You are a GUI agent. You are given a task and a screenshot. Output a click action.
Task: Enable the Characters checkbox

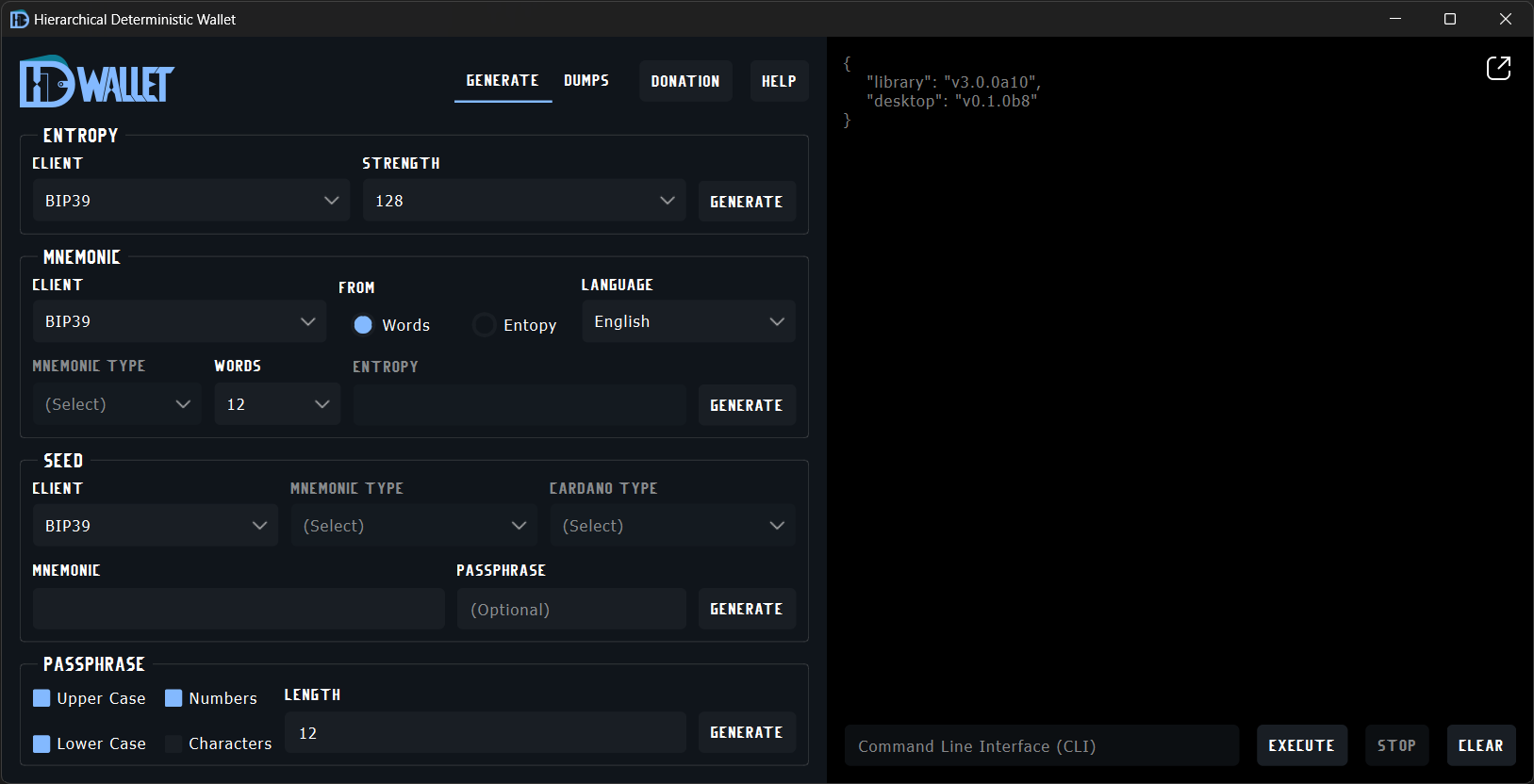pos(173,743)
